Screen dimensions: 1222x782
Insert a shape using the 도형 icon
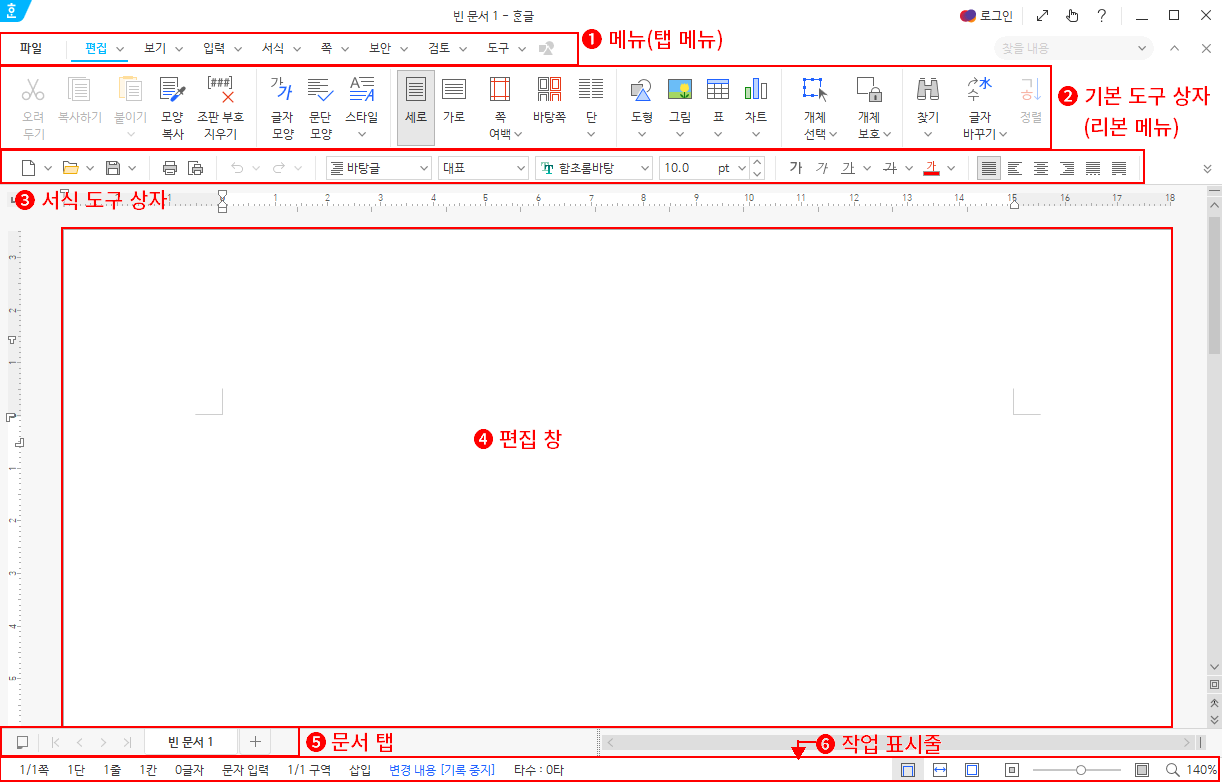(639, 100)
